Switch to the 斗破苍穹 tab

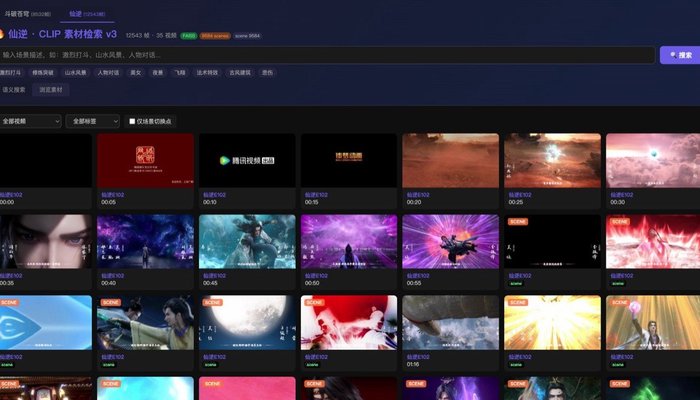coord(27,14)
